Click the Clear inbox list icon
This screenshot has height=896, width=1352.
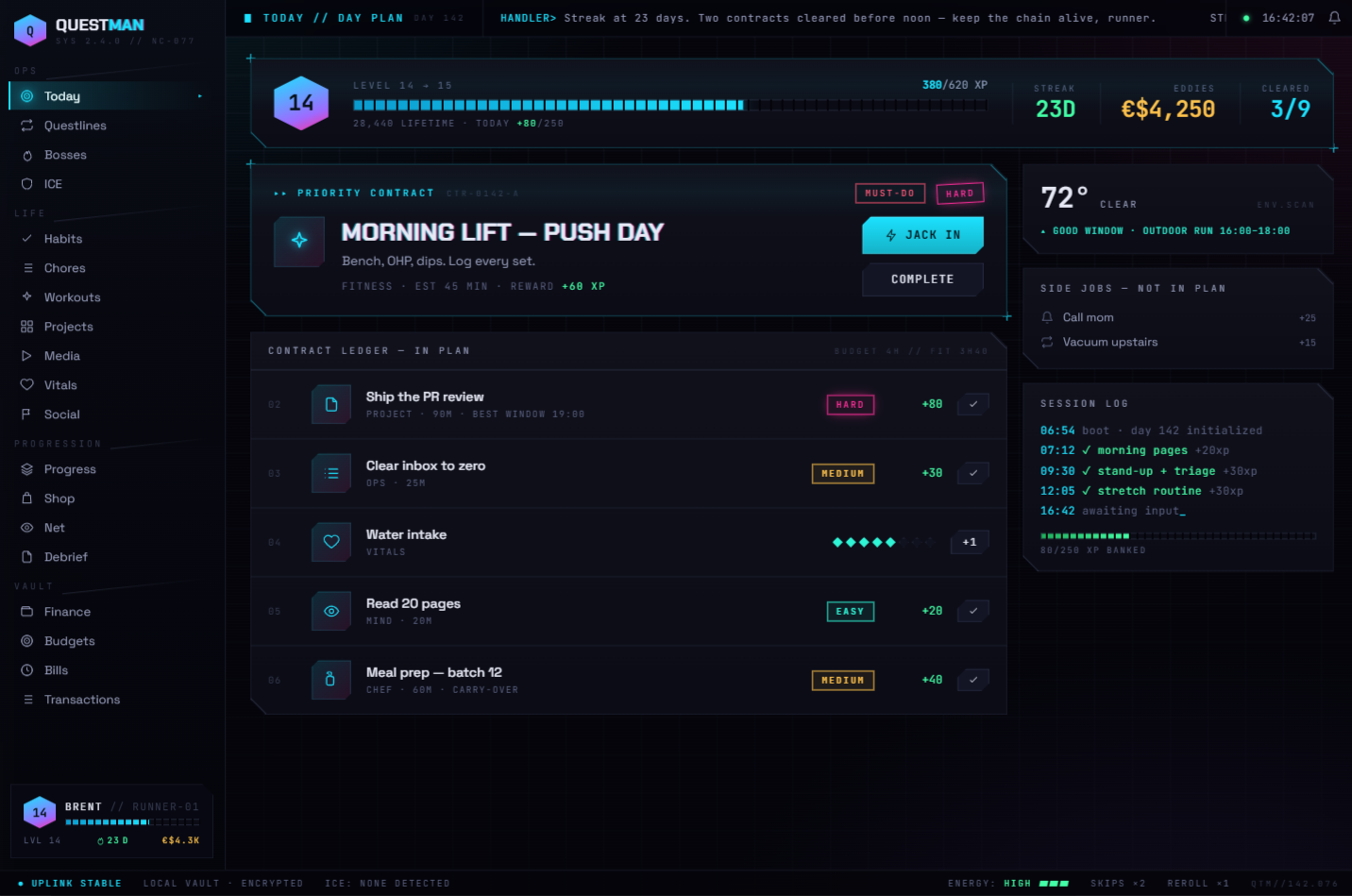point(331,473)
